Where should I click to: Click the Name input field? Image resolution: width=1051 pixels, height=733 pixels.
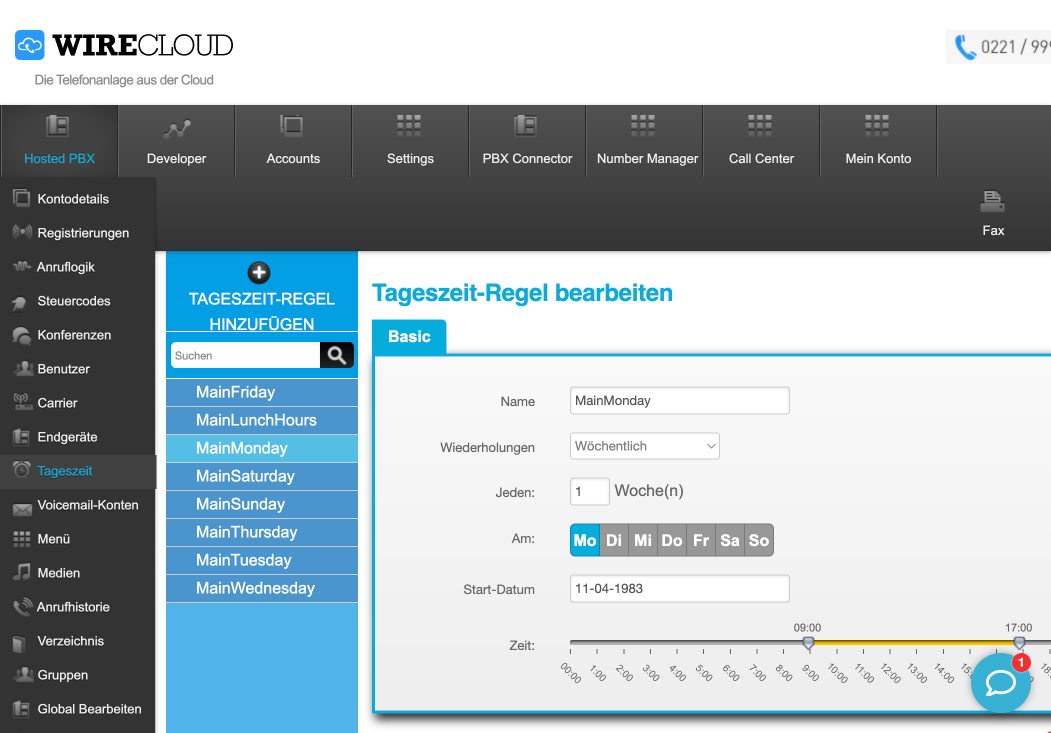coord(680,401)
